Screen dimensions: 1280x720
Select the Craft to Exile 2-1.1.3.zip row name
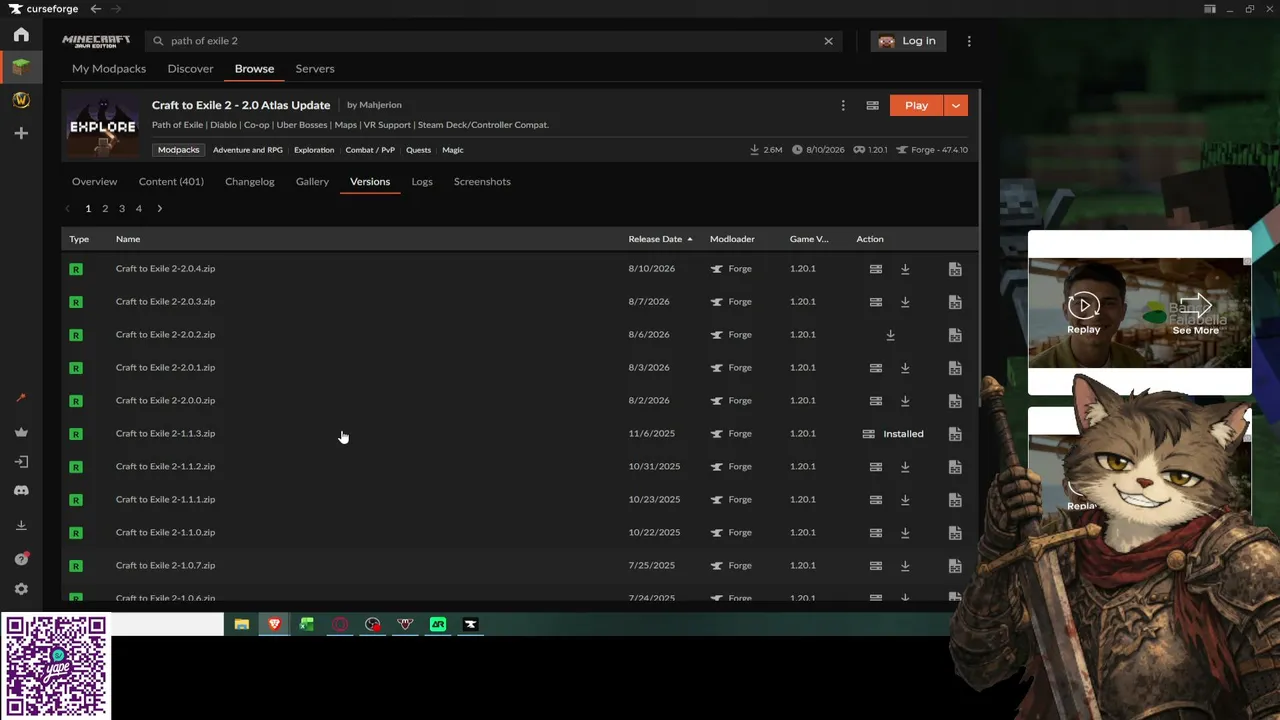165,434
